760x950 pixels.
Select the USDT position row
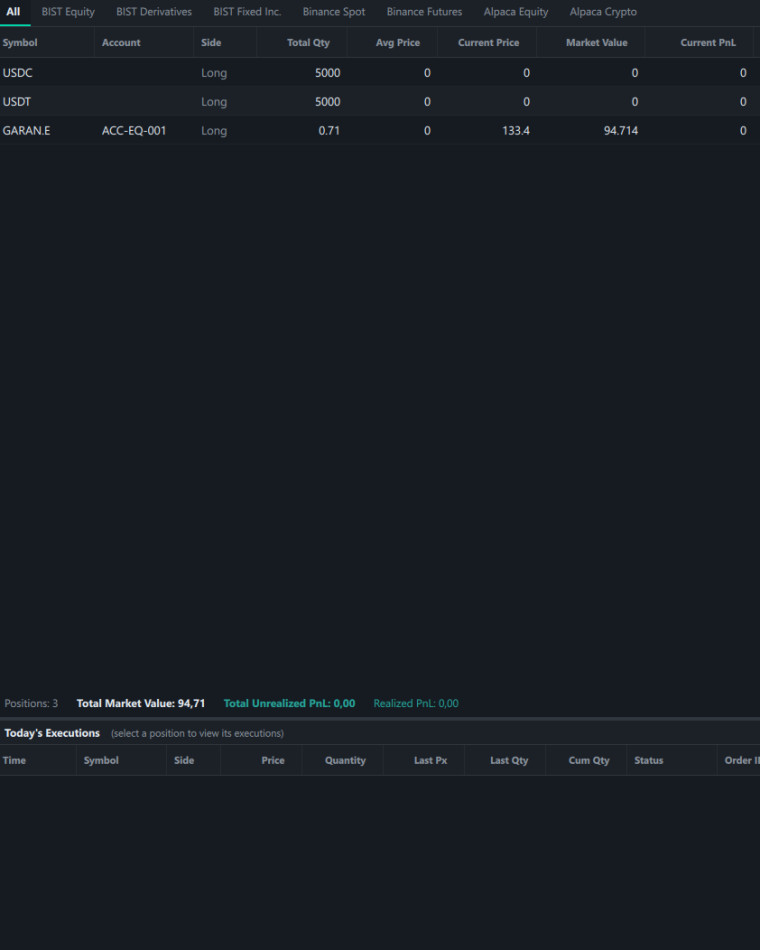[380, 102]
